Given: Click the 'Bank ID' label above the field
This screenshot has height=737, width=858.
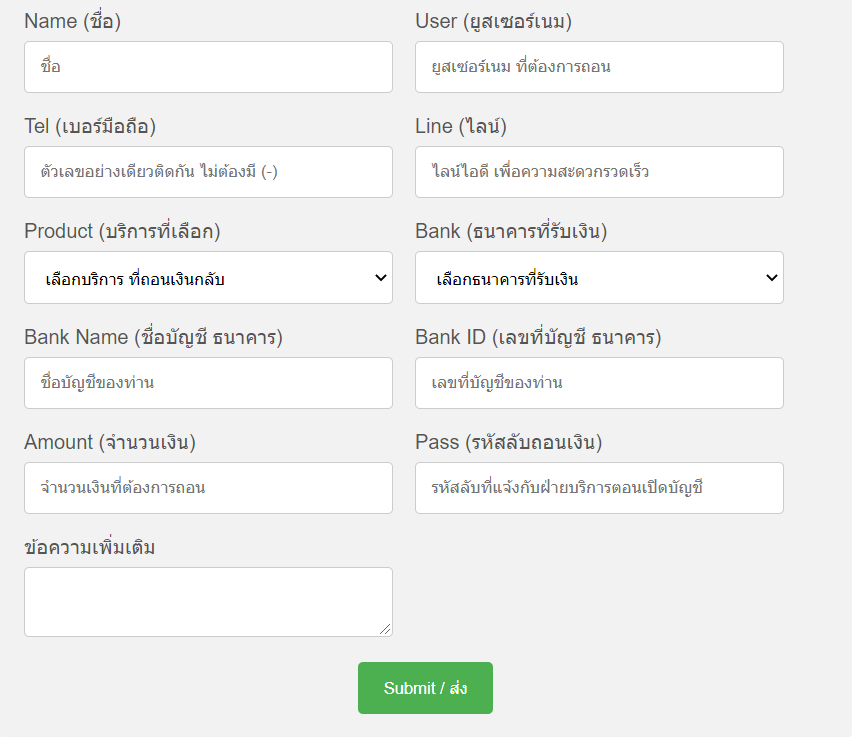Looking at the screenshot, I should tap(538, 337).
